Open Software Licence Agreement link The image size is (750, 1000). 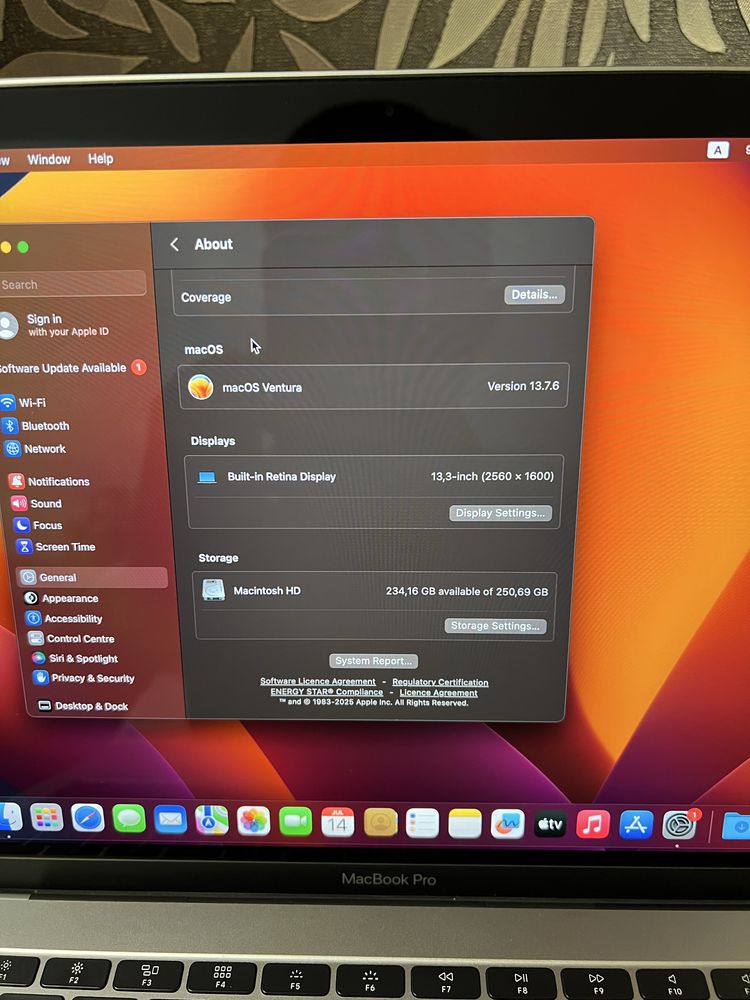pos(318,681)
